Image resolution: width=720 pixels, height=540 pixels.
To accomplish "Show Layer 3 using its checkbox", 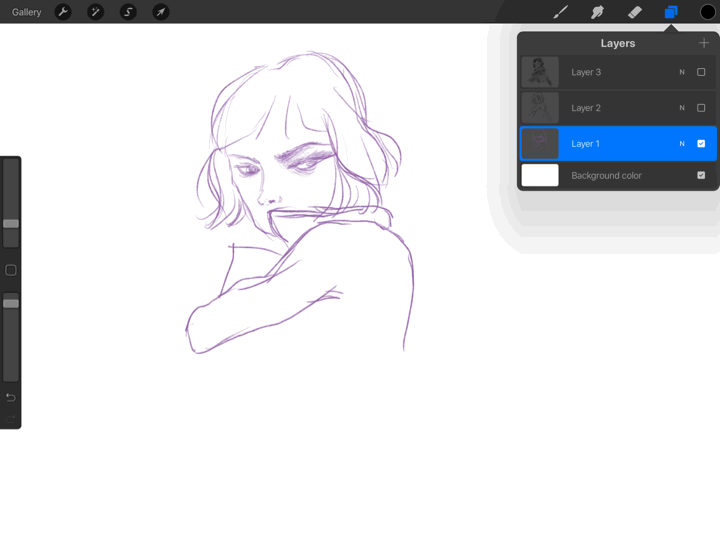I will 701,72.
